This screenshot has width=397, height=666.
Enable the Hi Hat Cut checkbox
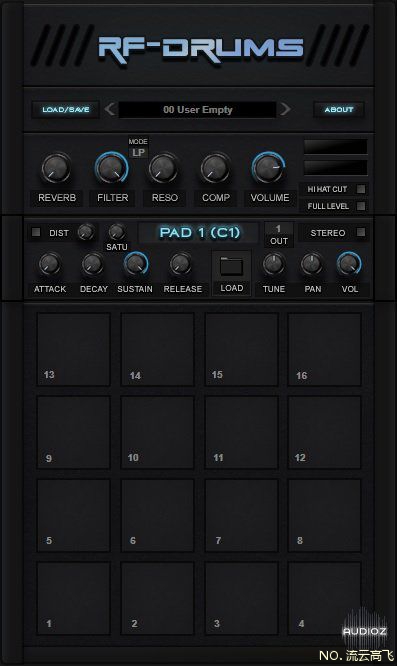360,189
